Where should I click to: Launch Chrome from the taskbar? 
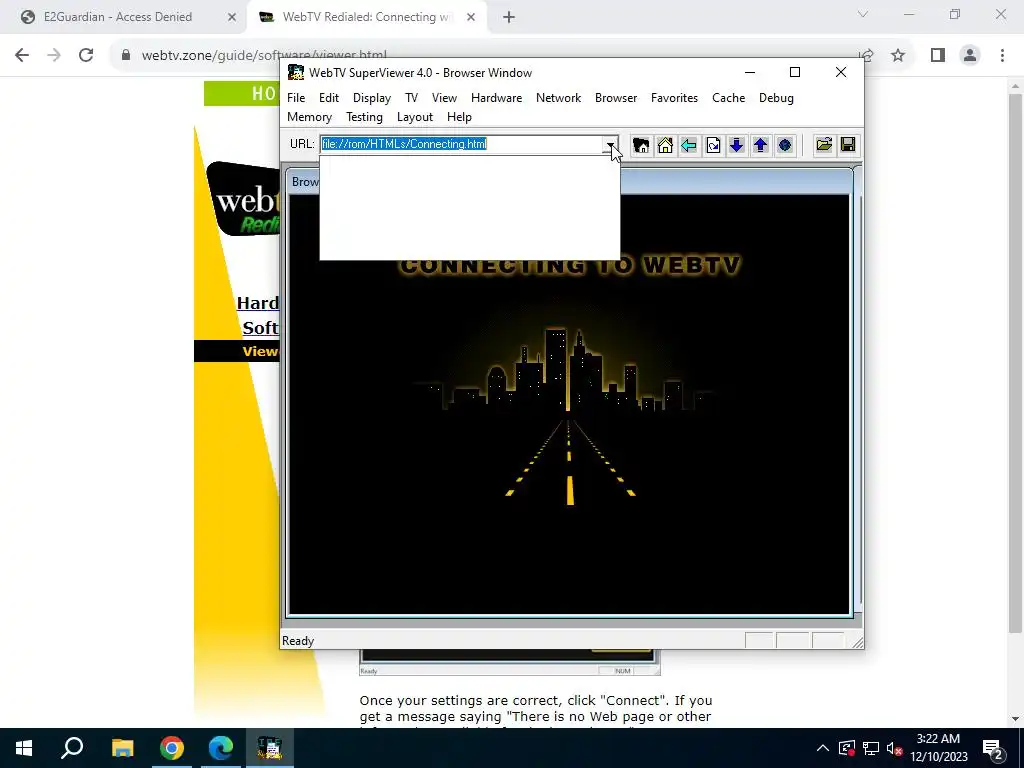point(172,748)
